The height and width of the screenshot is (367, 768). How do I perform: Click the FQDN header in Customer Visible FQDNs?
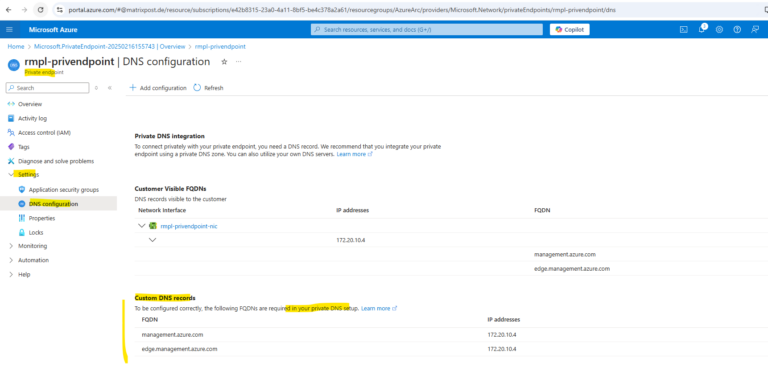tap(542, 210)
